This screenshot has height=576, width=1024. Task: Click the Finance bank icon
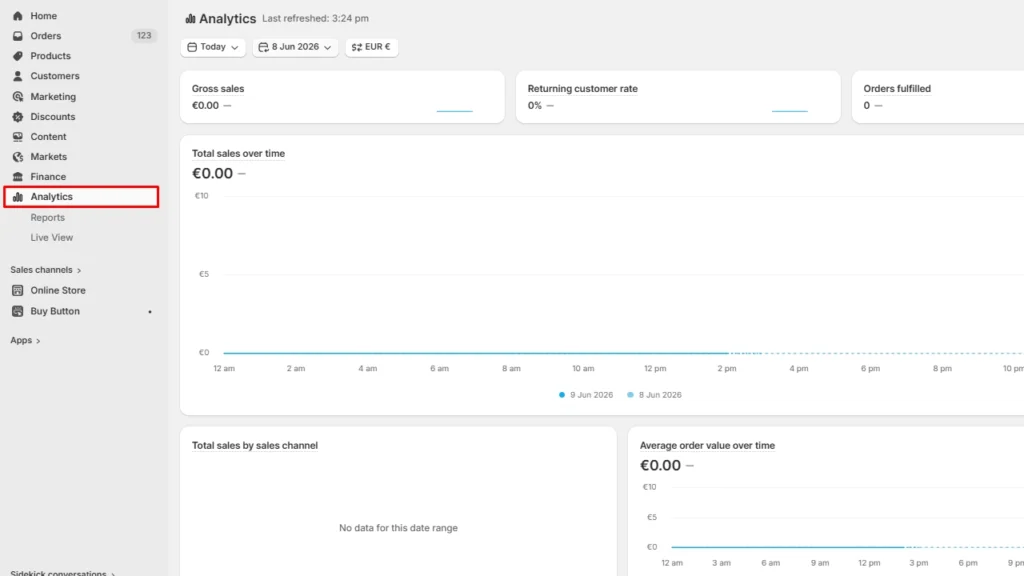click(x=18, y=177)
